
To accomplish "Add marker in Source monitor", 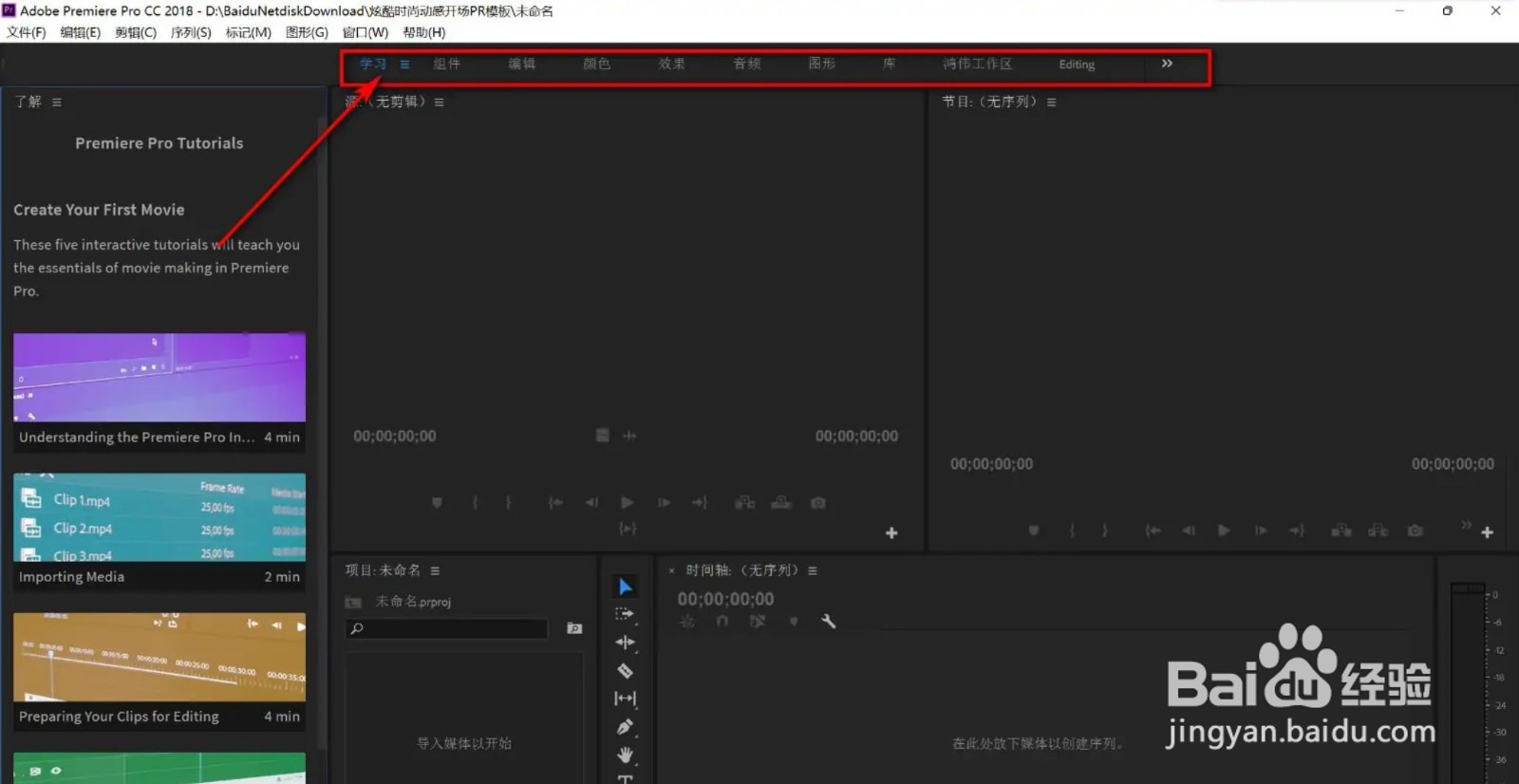I will (437, 502).
